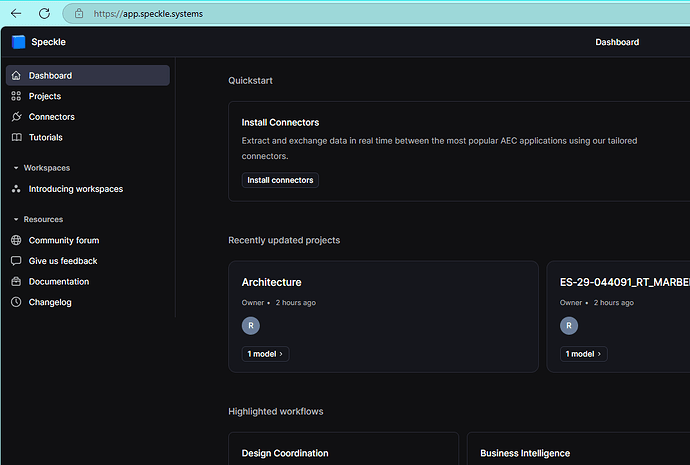Open the Dashboard sidebar item

coord(88,76)
